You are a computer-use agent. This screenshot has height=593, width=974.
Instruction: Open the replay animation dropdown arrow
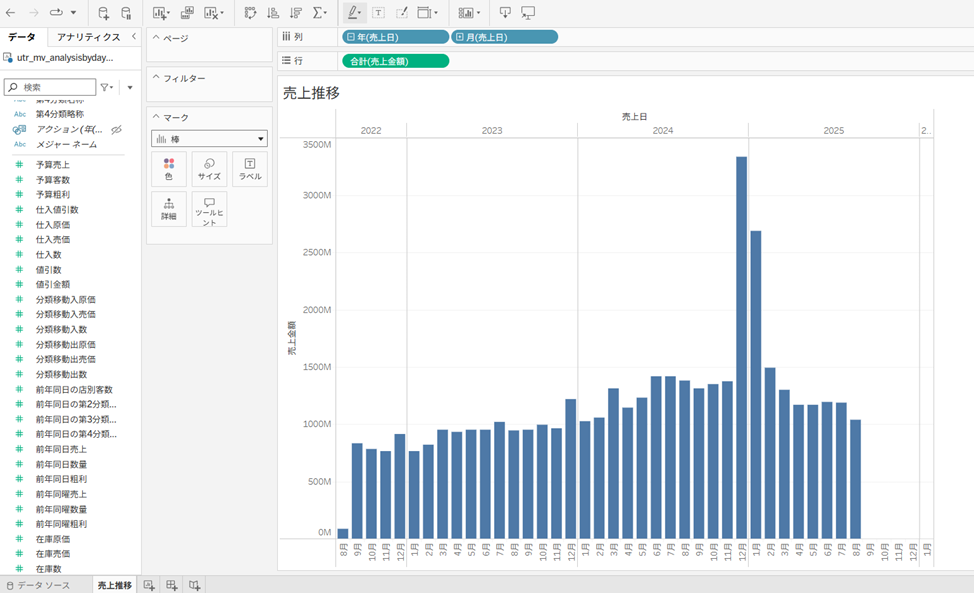point(73,12)
